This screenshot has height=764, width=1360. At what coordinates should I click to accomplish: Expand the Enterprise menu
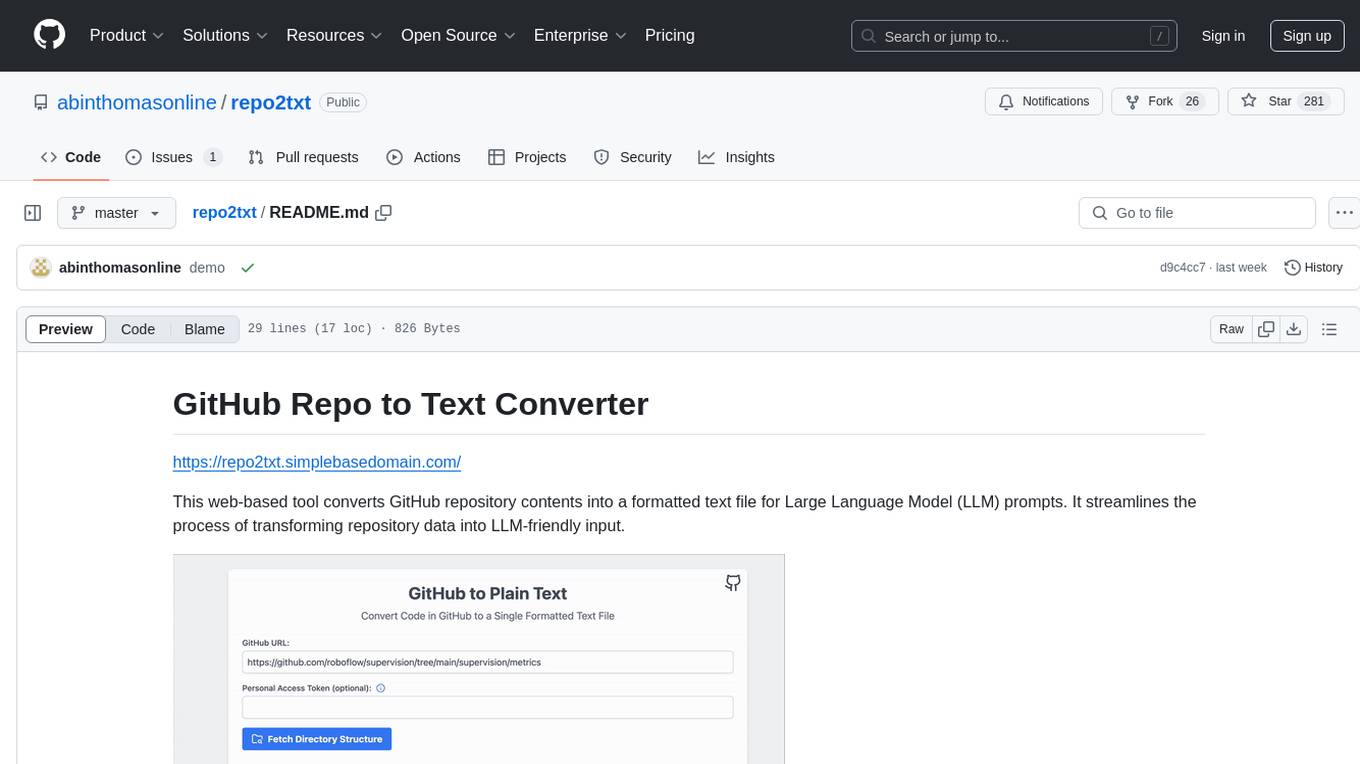[x=580, y=35]
